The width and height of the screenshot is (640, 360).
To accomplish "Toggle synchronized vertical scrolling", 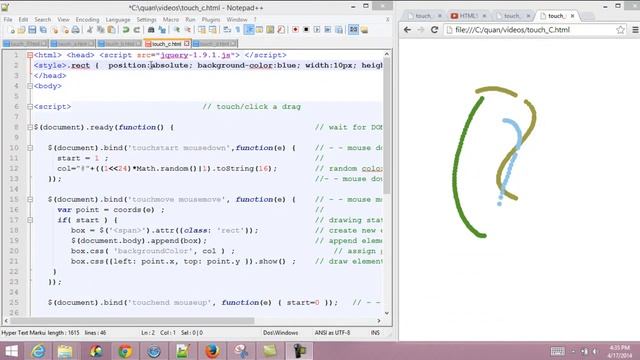I will click(x=202, y=30).
